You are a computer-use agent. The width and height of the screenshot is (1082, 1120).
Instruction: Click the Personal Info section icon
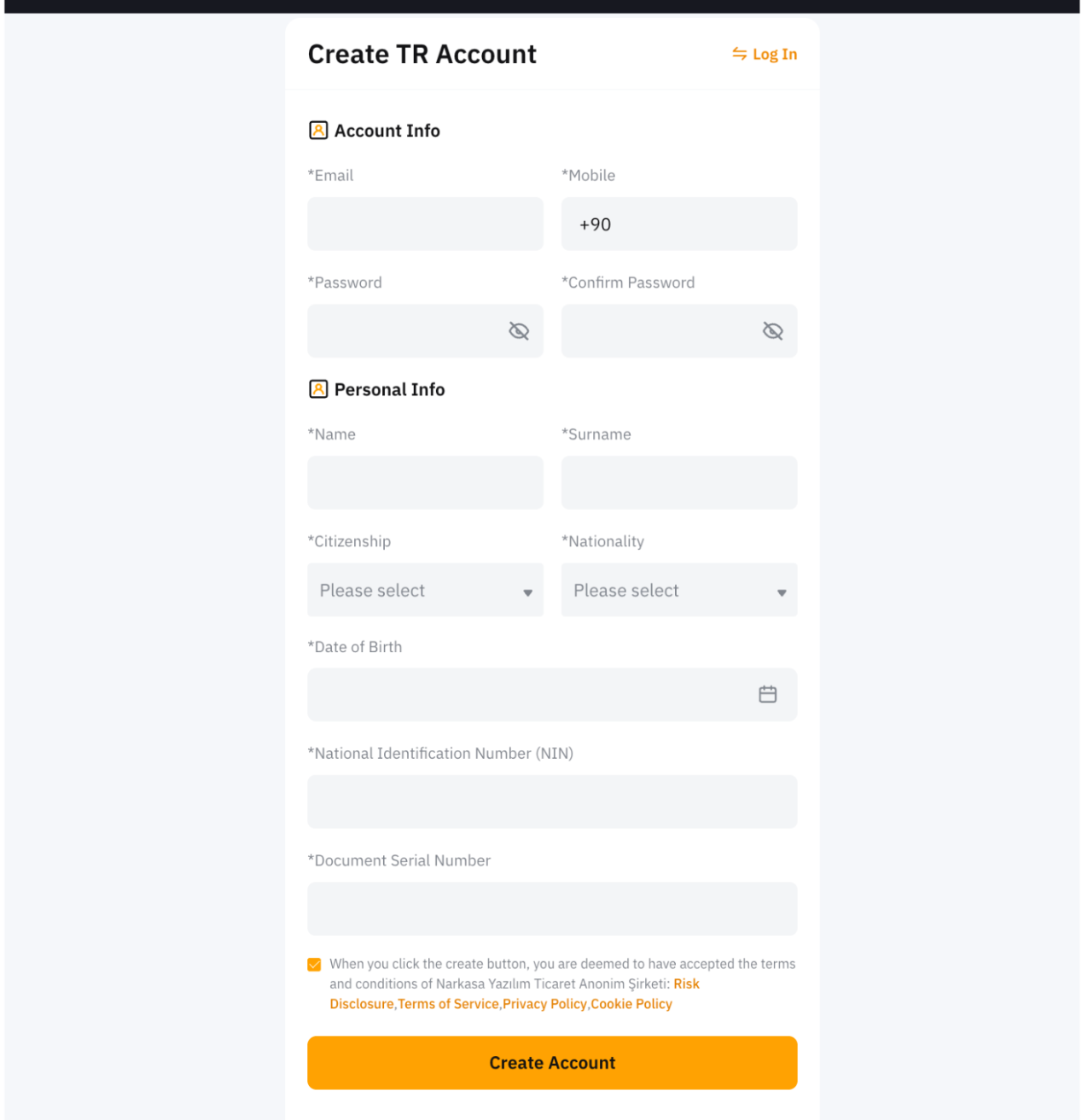[x=318, y=389]
